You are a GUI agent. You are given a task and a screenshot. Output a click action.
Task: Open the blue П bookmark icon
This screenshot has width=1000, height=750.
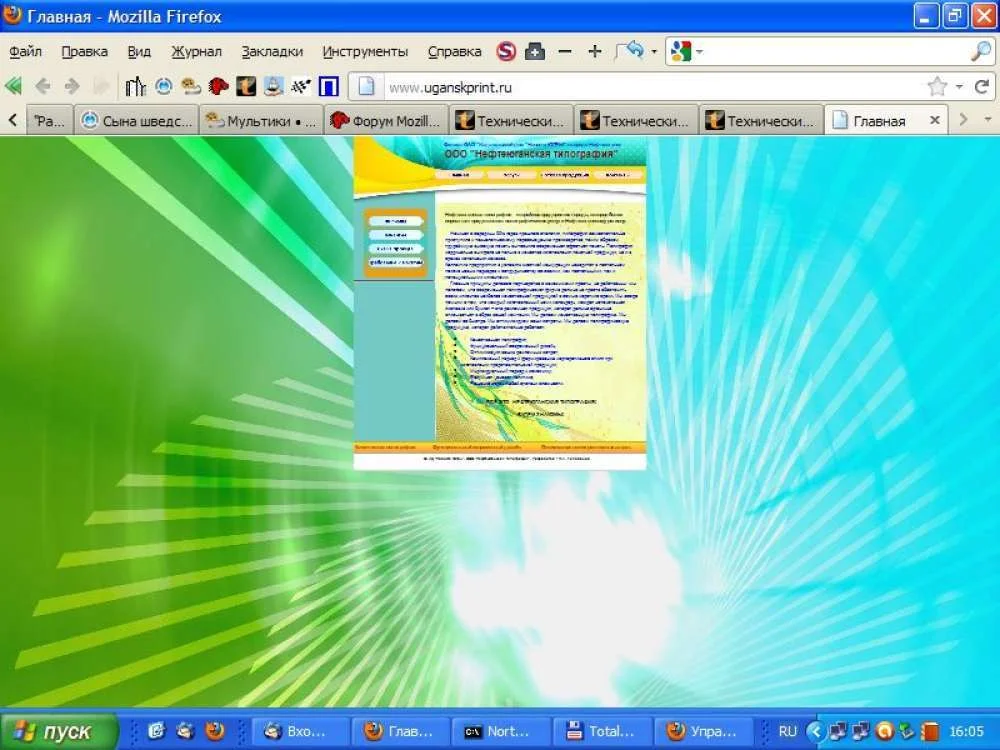coord(328,86)
